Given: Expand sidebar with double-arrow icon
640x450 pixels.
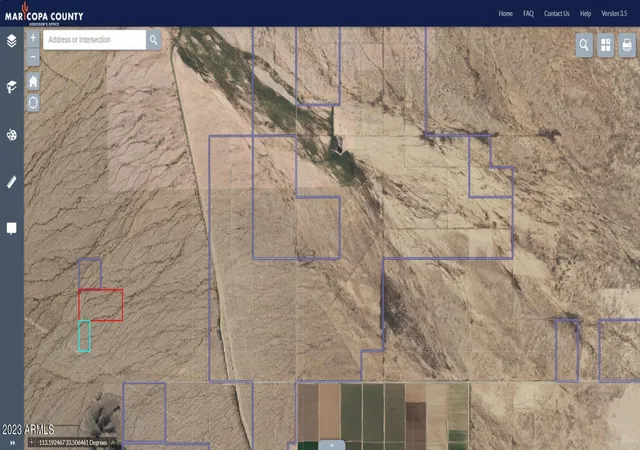Looking at the screenshot, I should click(12, 443).
